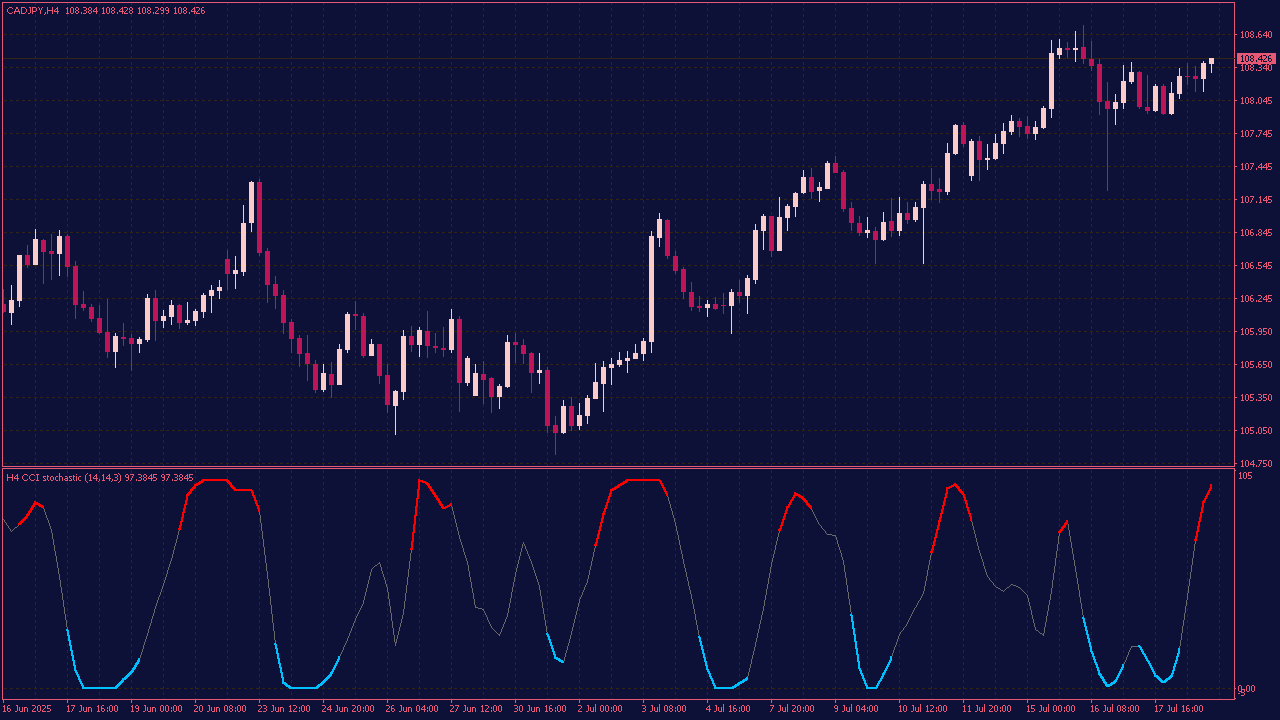Click the 0.00 level on indicator scale
Image resolution: width=1280 pixels, height=720 pixels.
coord(1247,689)
